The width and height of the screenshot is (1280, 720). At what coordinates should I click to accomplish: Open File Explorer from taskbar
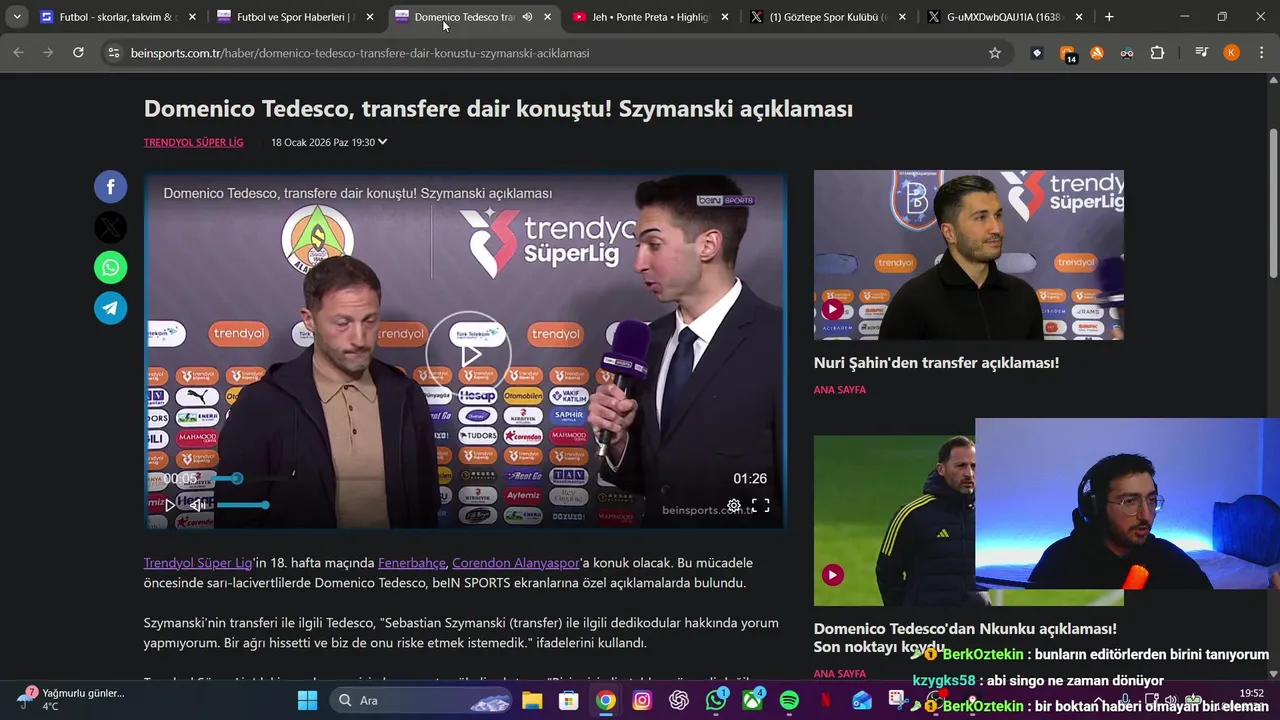532,700
